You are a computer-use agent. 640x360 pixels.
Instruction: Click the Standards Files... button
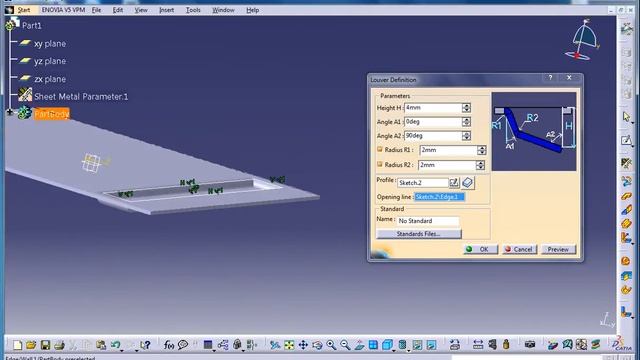click(418, 234)
